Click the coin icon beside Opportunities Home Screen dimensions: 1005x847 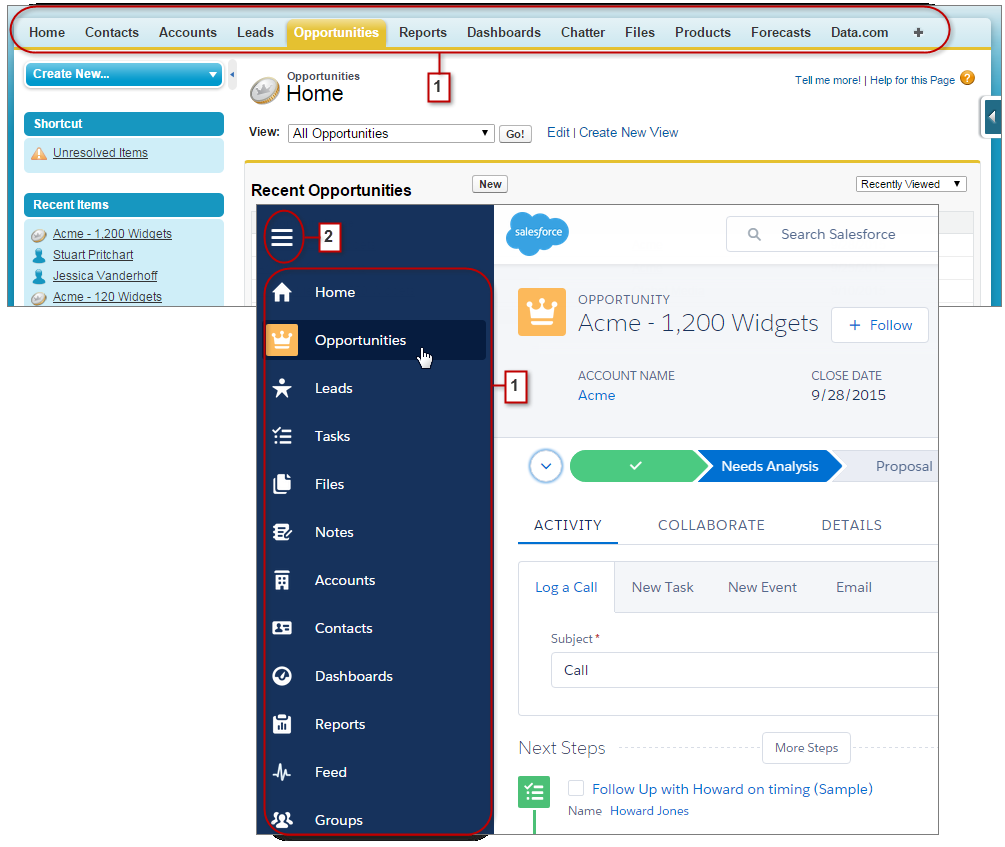[265, 90]
